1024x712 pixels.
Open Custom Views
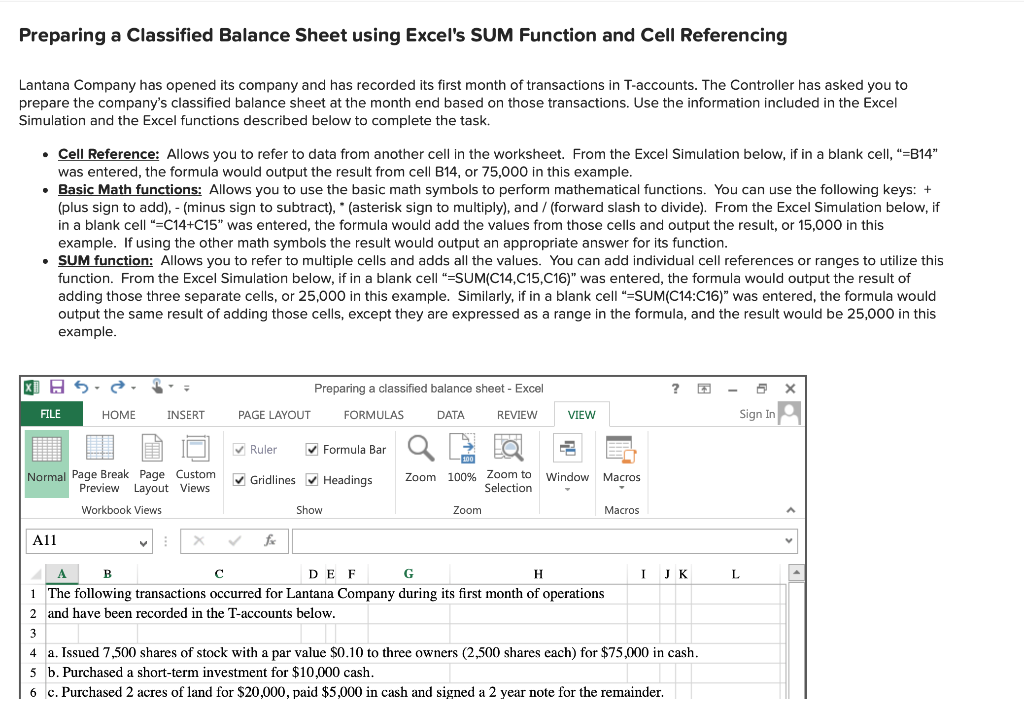pos(195,463)
